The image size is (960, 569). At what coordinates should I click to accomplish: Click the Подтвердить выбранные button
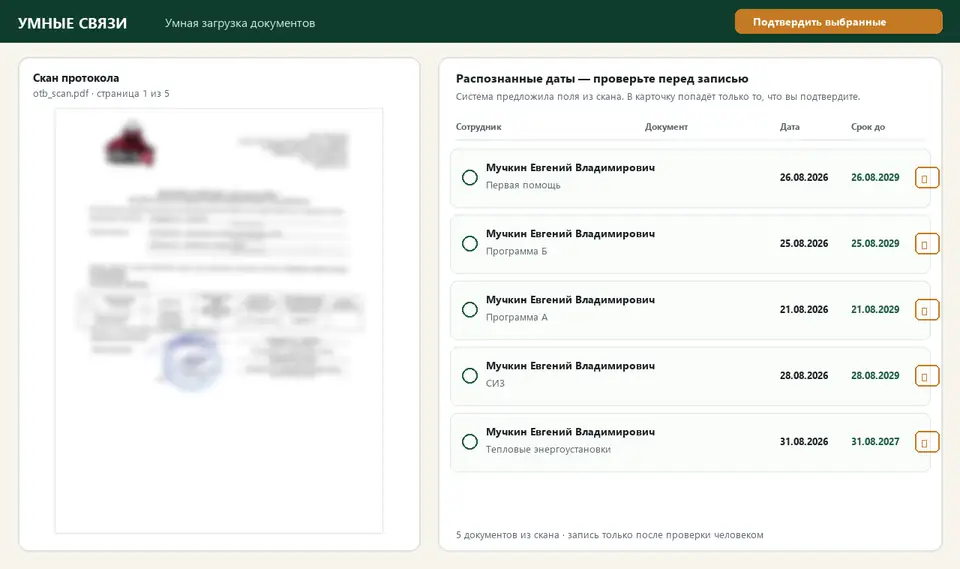pos(838,22)
